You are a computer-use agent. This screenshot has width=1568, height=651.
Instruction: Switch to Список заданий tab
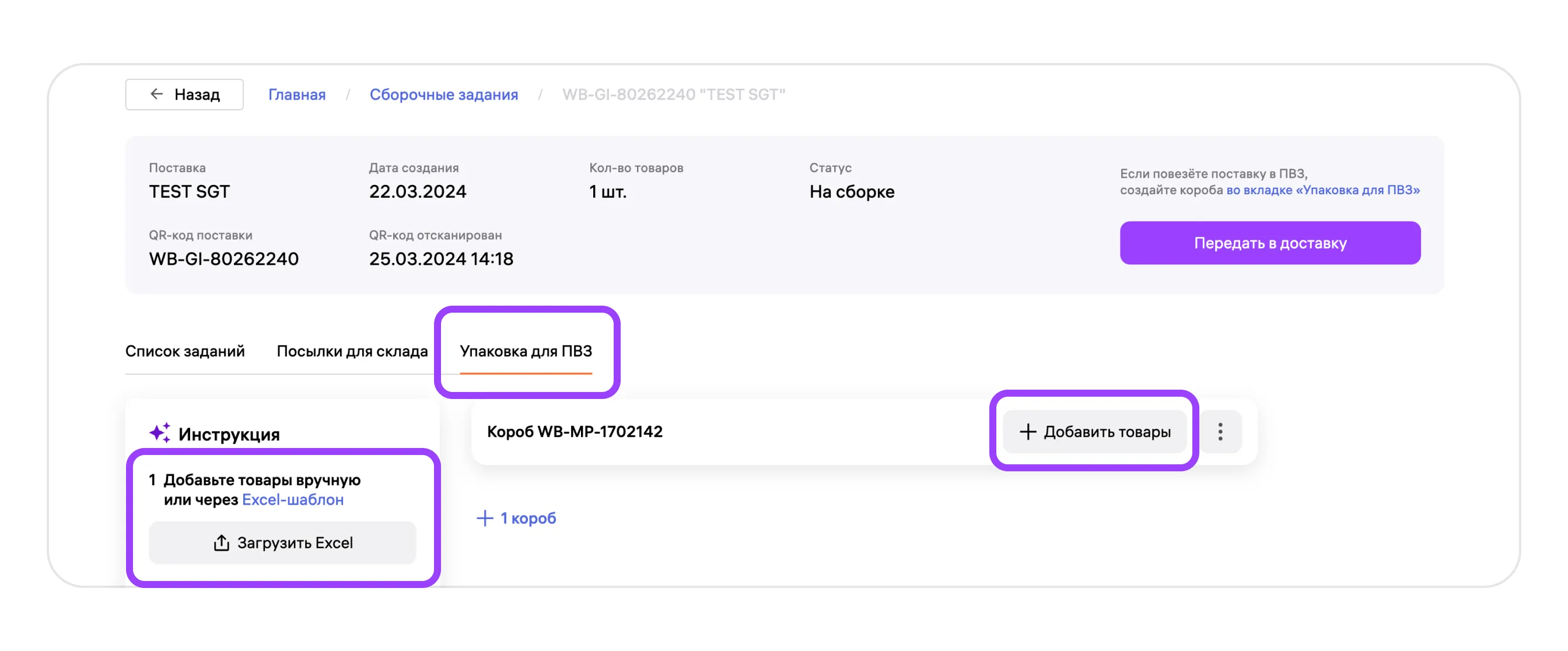(x=185, y=351)
